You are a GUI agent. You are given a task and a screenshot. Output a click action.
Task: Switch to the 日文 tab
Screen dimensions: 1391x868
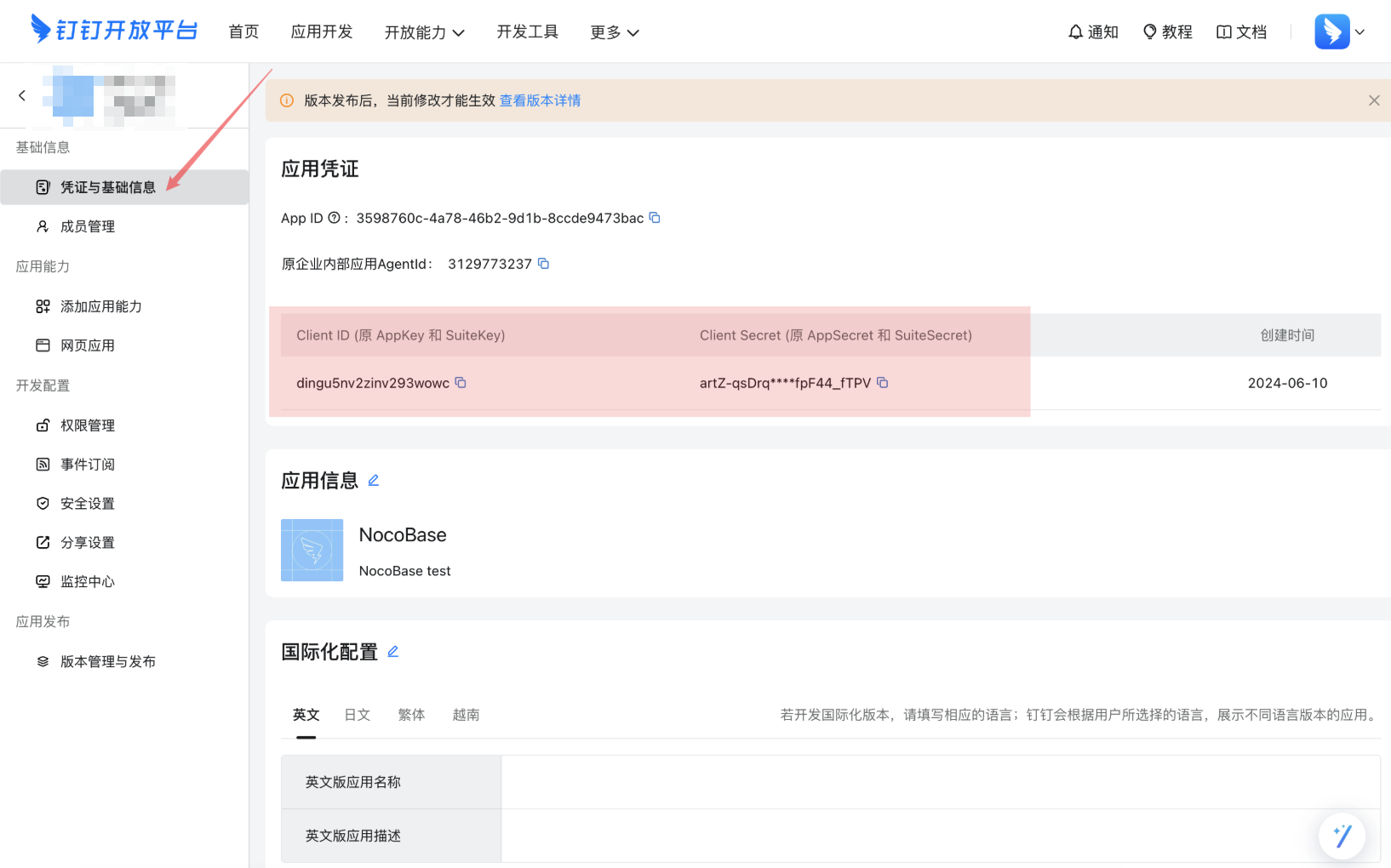[x=357, y=715]
